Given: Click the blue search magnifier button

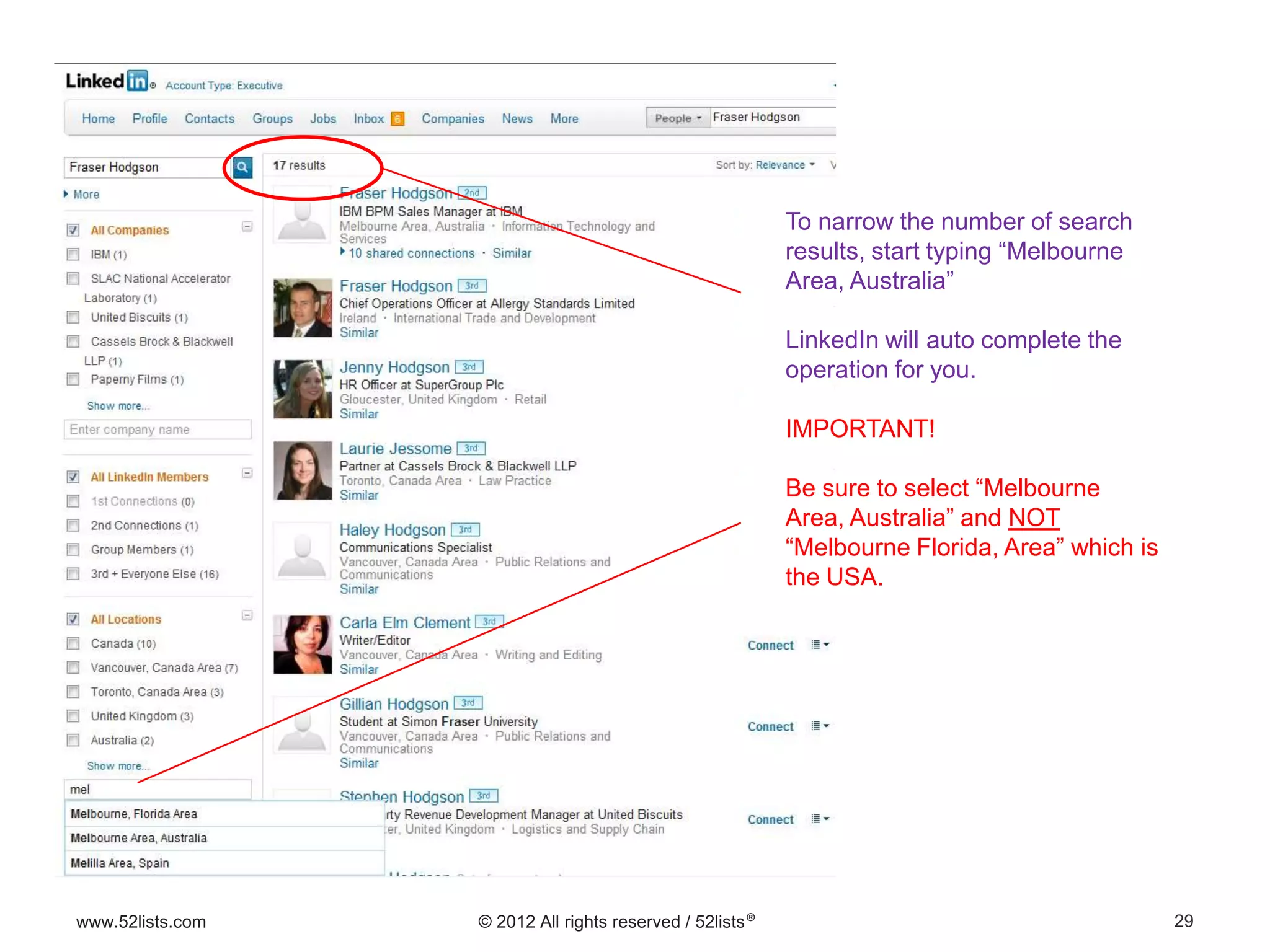Looking at the screenshot, I should tap(242, 167).
